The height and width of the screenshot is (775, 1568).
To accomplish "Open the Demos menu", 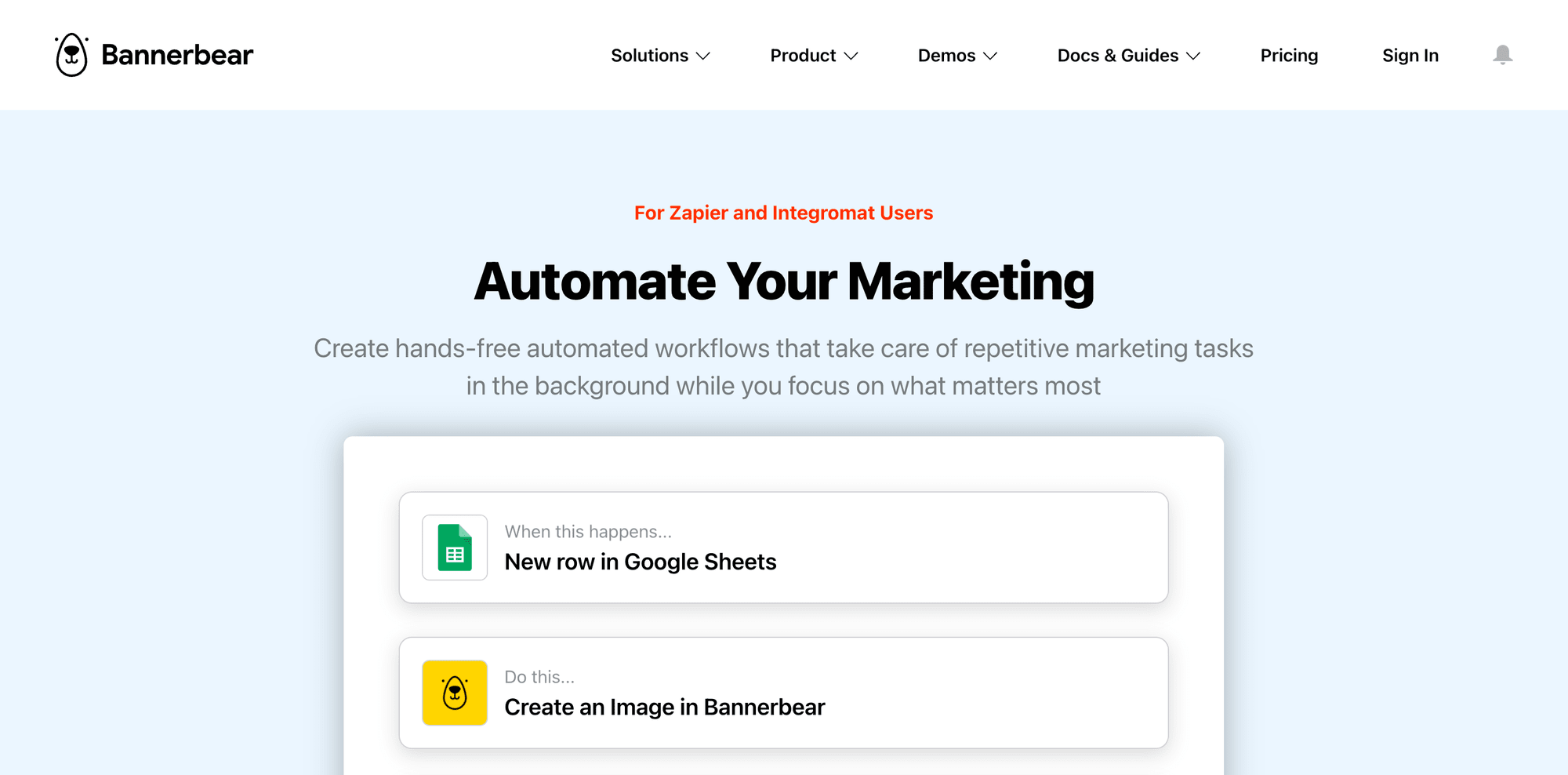I will click(957, 56).
